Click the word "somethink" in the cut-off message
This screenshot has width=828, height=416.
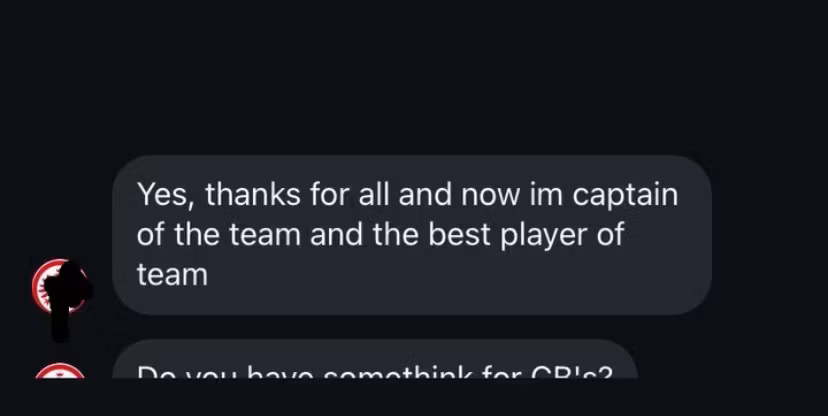pos(397,373)
